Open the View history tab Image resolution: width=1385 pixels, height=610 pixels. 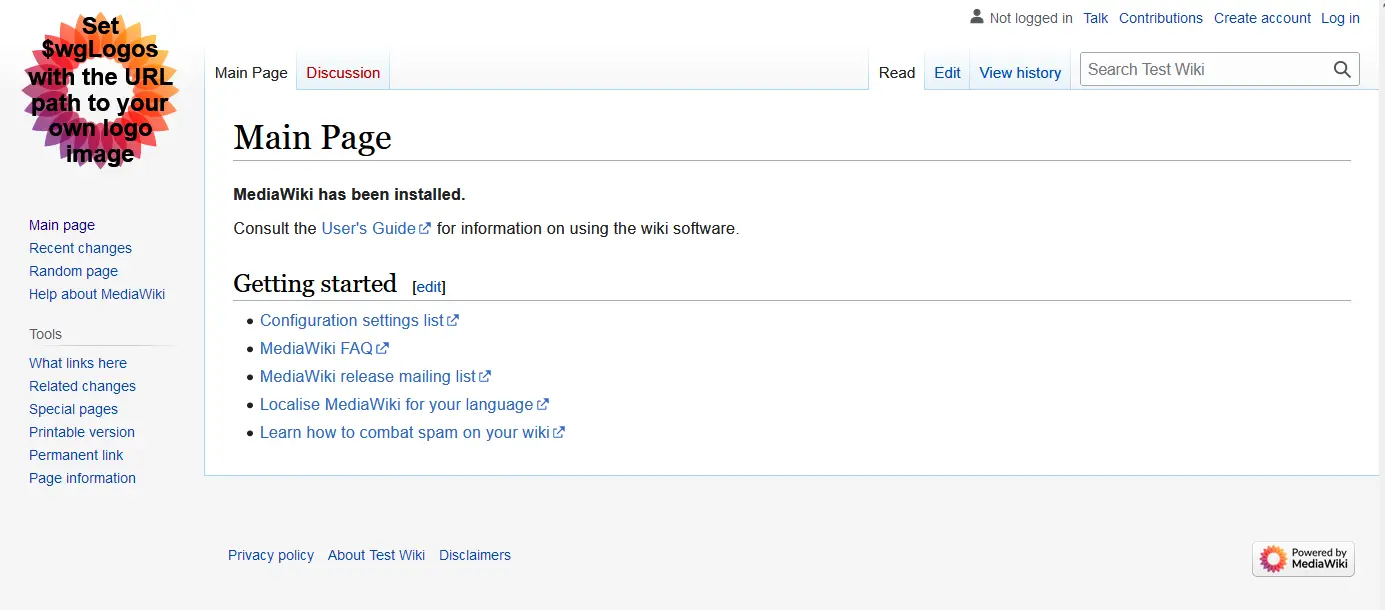(1020, 72)
